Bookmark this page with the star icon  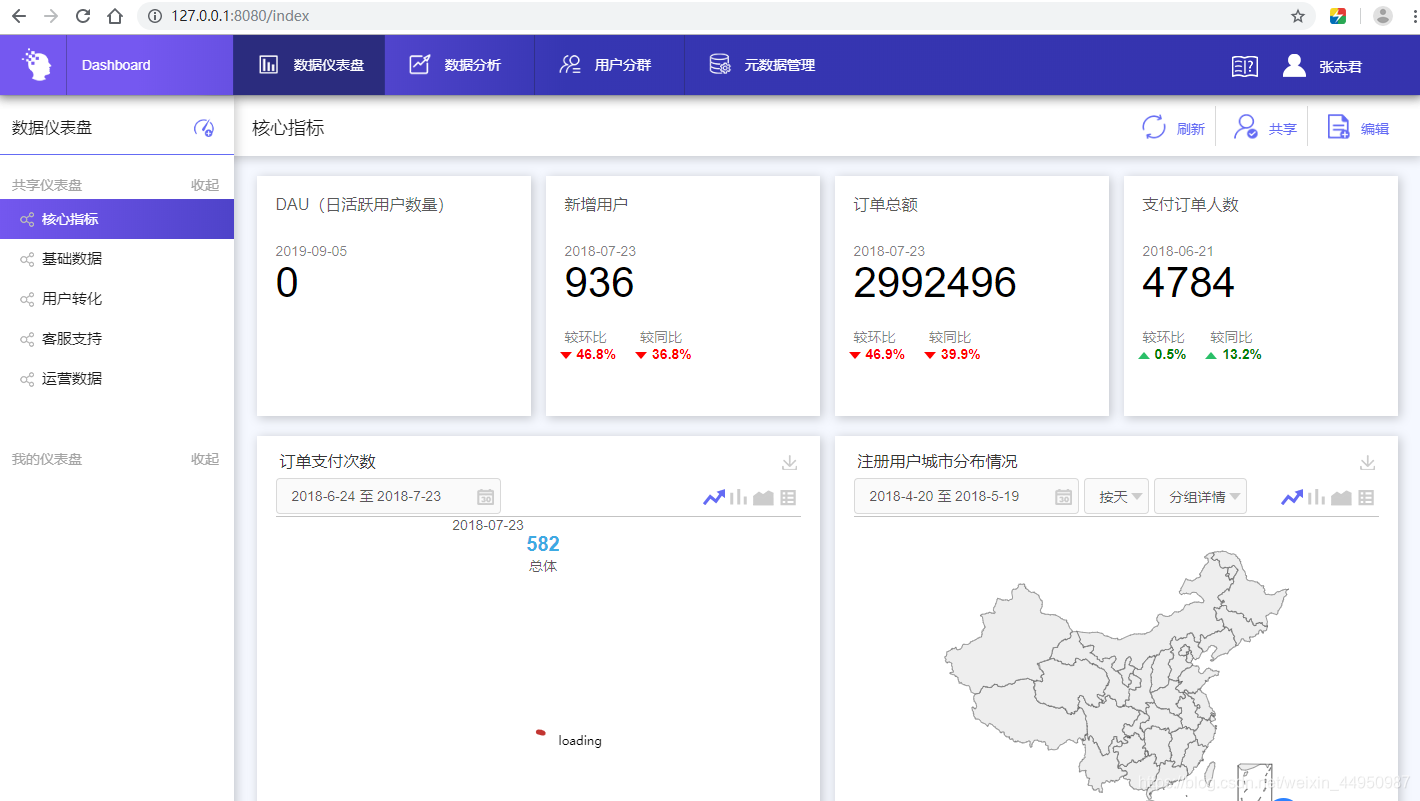click(x=1298, y=16)
